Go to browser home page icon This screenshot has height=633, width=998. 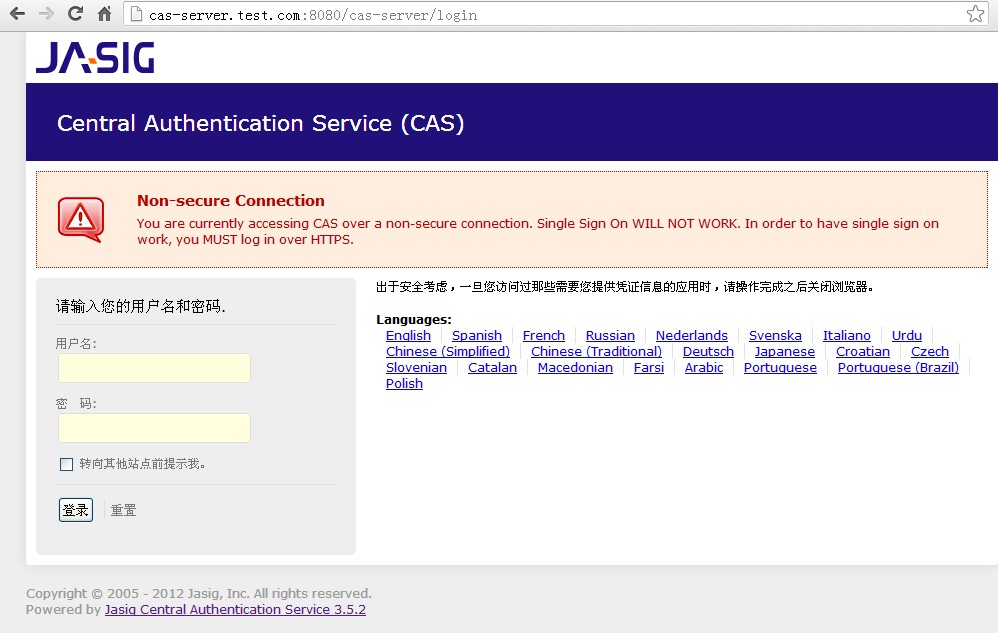pos(104,13)
